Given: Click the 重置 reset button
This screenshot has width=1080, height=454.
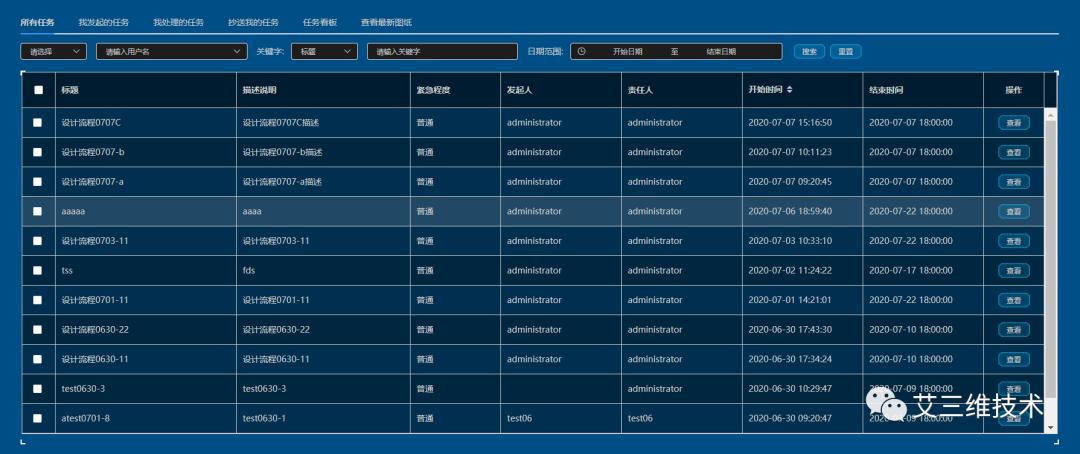Looking at the screenshot, I should (846, 52).
